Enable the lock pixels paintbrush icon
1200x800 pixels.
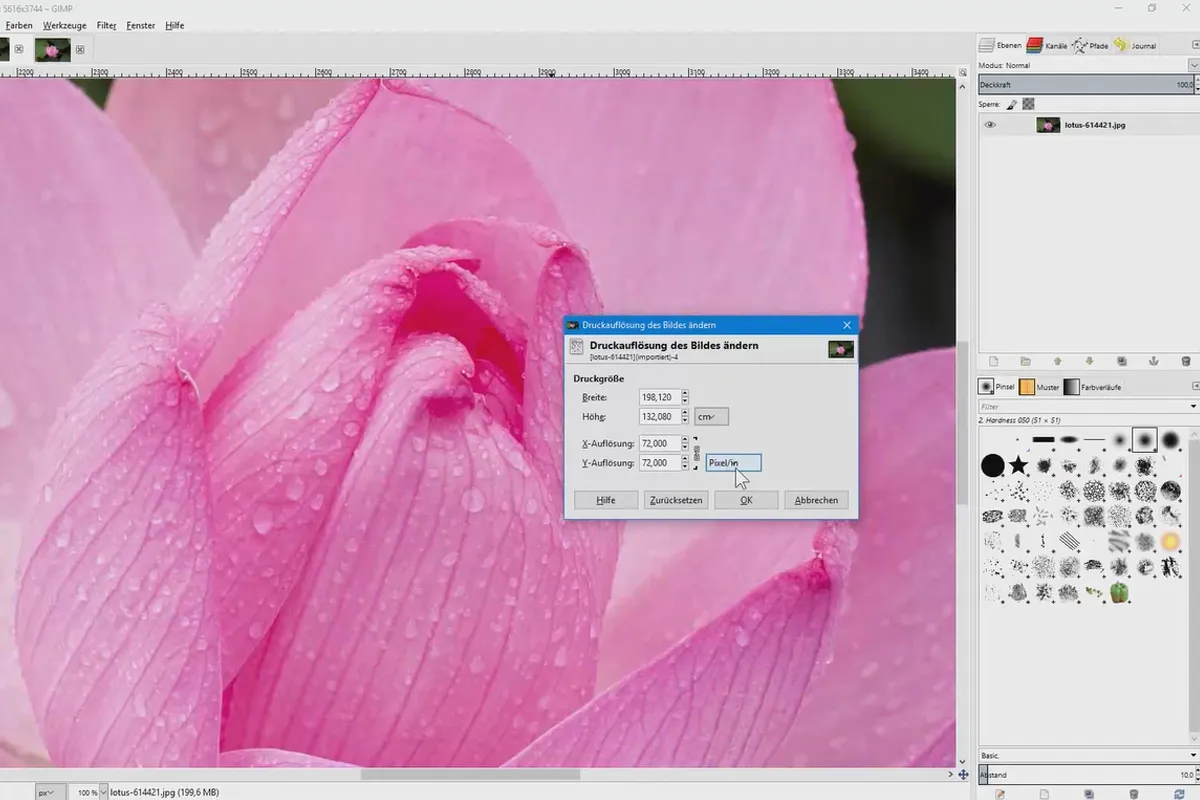(1012, 104)
